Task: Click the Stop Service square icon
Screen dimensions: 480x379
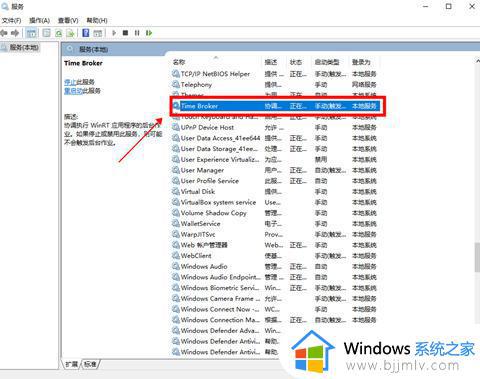Action: [x=125, y=33]
